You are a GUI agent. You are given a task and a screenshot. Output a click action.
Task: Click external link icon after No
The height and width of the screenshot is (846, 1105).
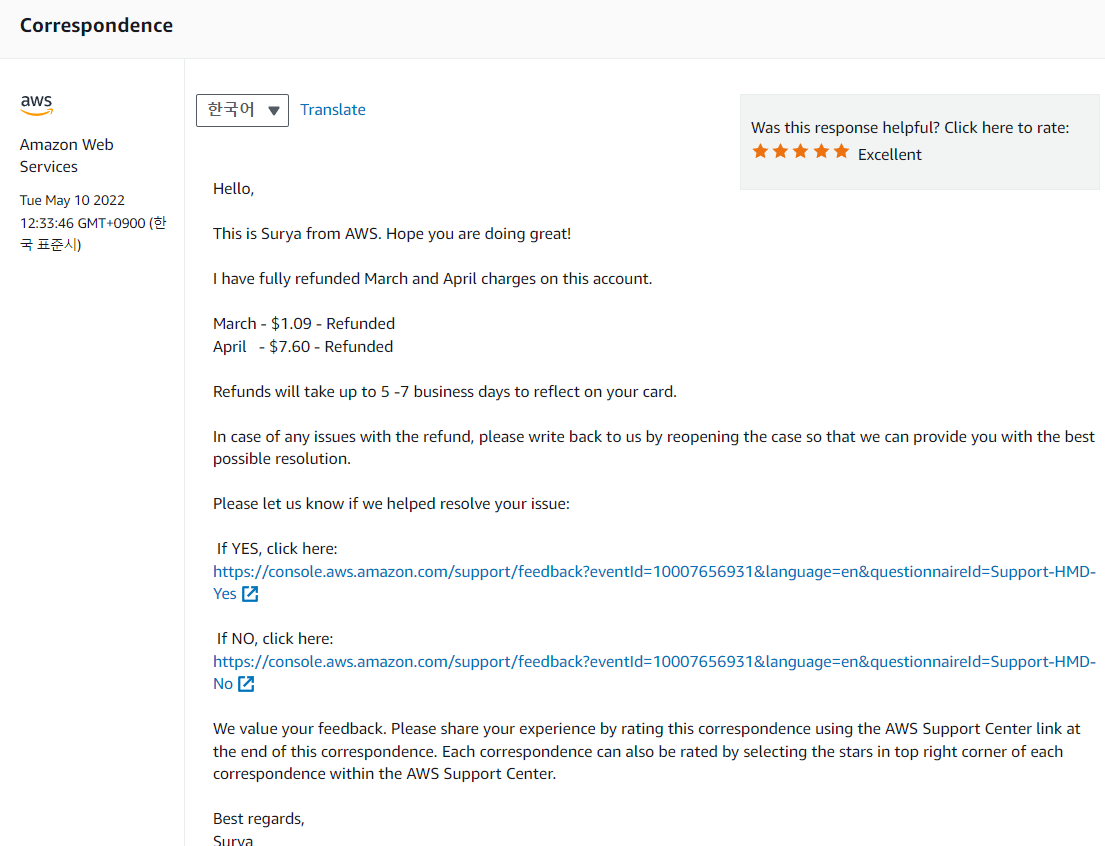coord(246,684)
